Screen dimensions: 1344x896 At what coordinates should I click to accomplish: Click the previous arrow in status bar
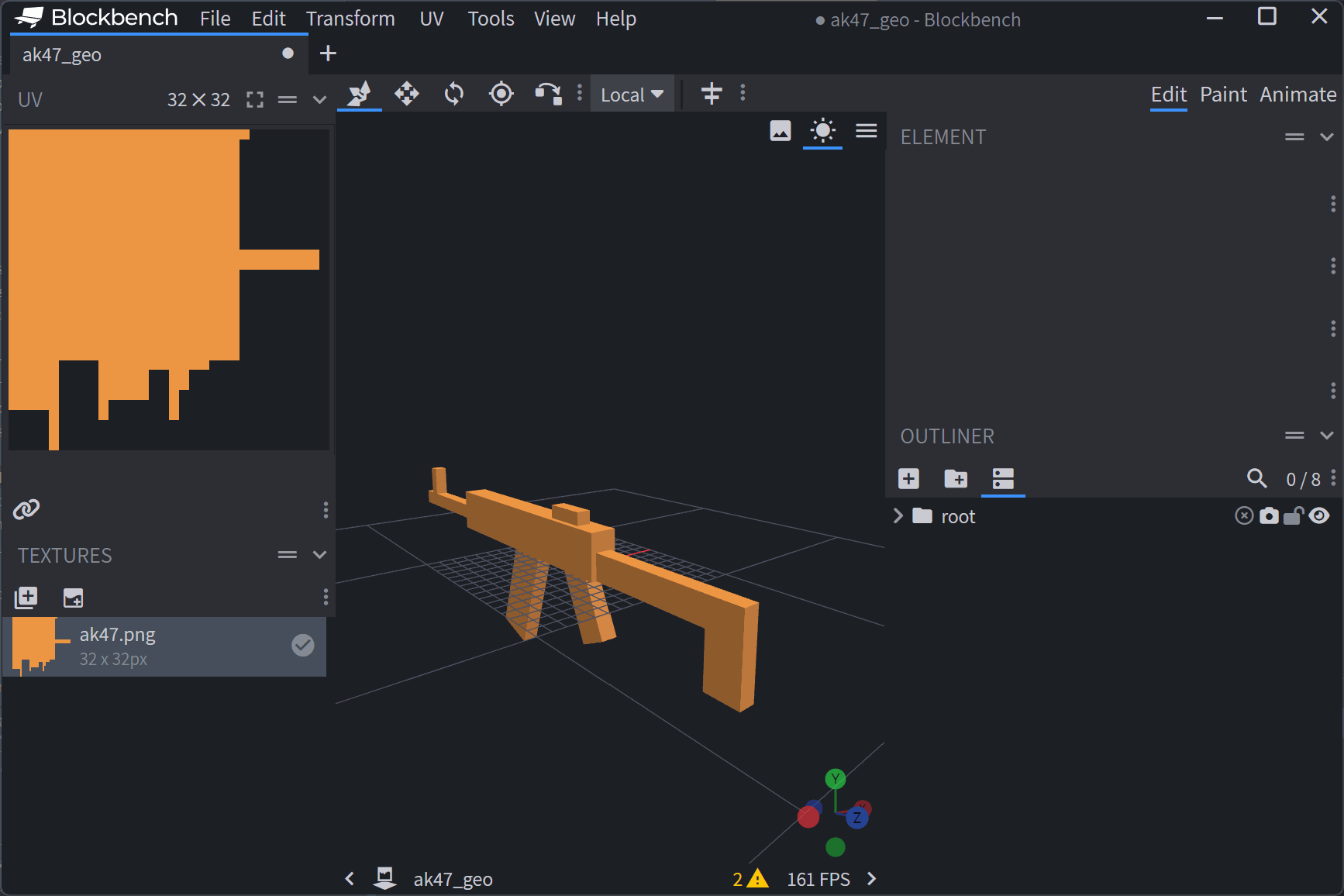350,879
